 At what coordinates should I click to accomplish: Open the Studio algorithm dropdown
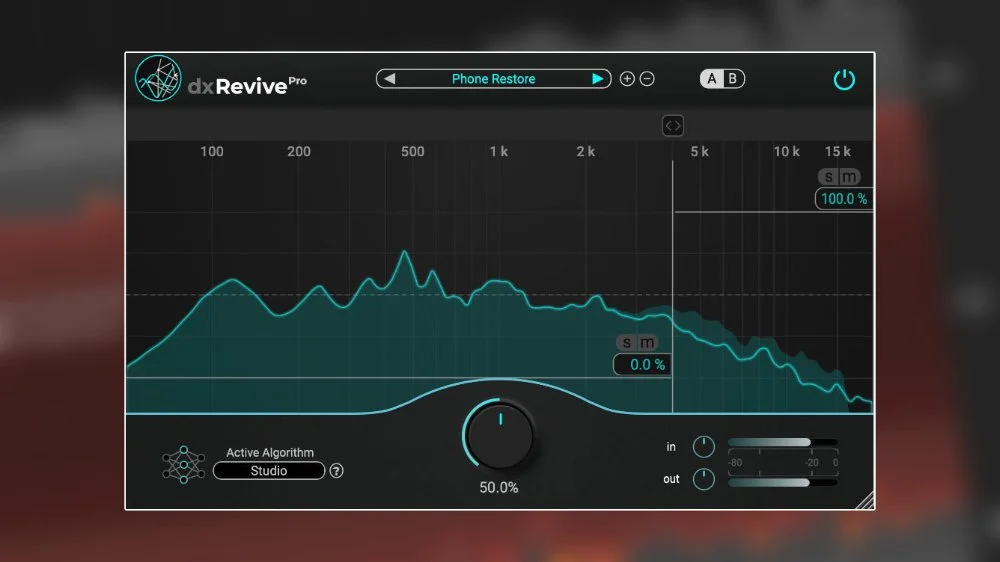tap(268, 471)
